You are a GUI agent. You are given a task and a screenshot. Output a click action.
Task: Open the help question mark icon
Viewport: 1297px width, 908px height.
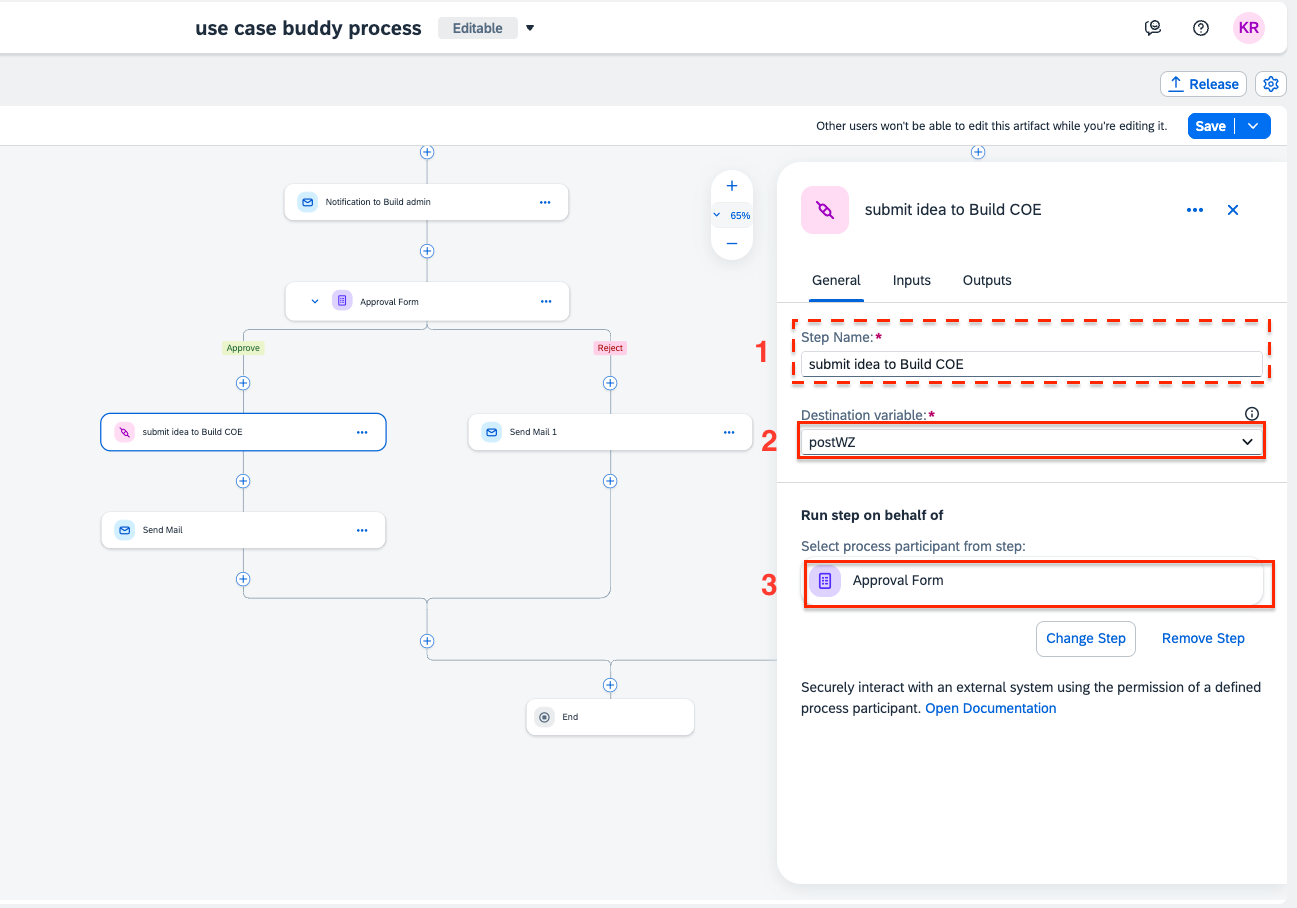pos(1201,28)
